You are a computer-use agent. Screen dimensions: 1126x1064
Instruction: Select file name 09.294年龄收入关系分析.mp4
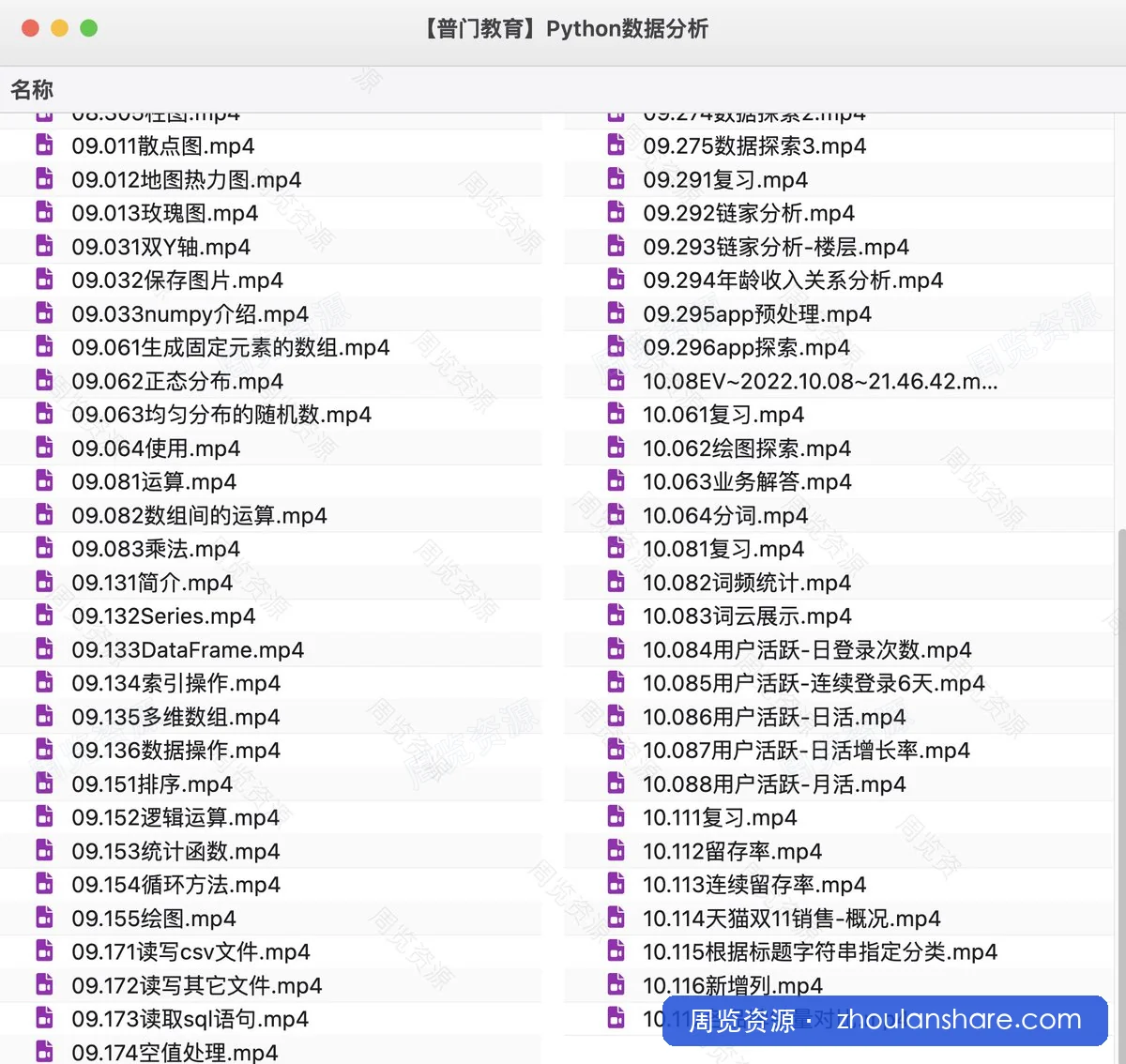793,281
